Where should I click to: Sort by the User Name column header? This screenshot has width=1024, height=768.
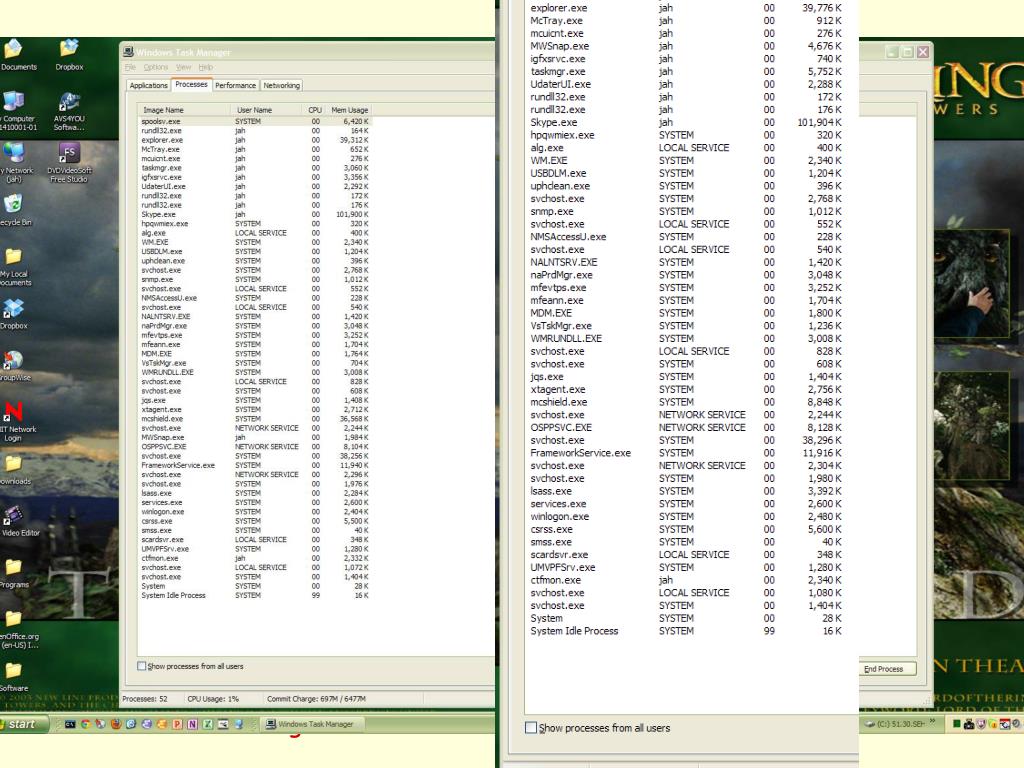pos(266,110)
